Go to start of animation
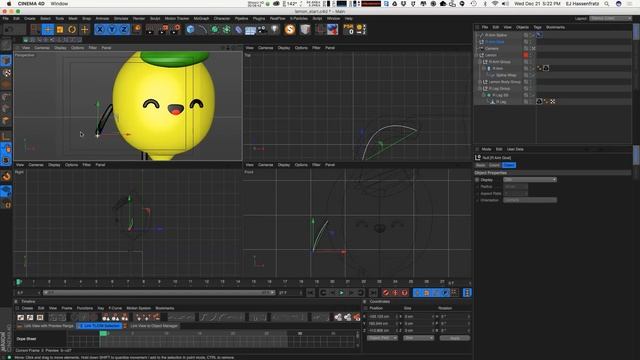Screen dimensions: 640x360 coord(311,293)
